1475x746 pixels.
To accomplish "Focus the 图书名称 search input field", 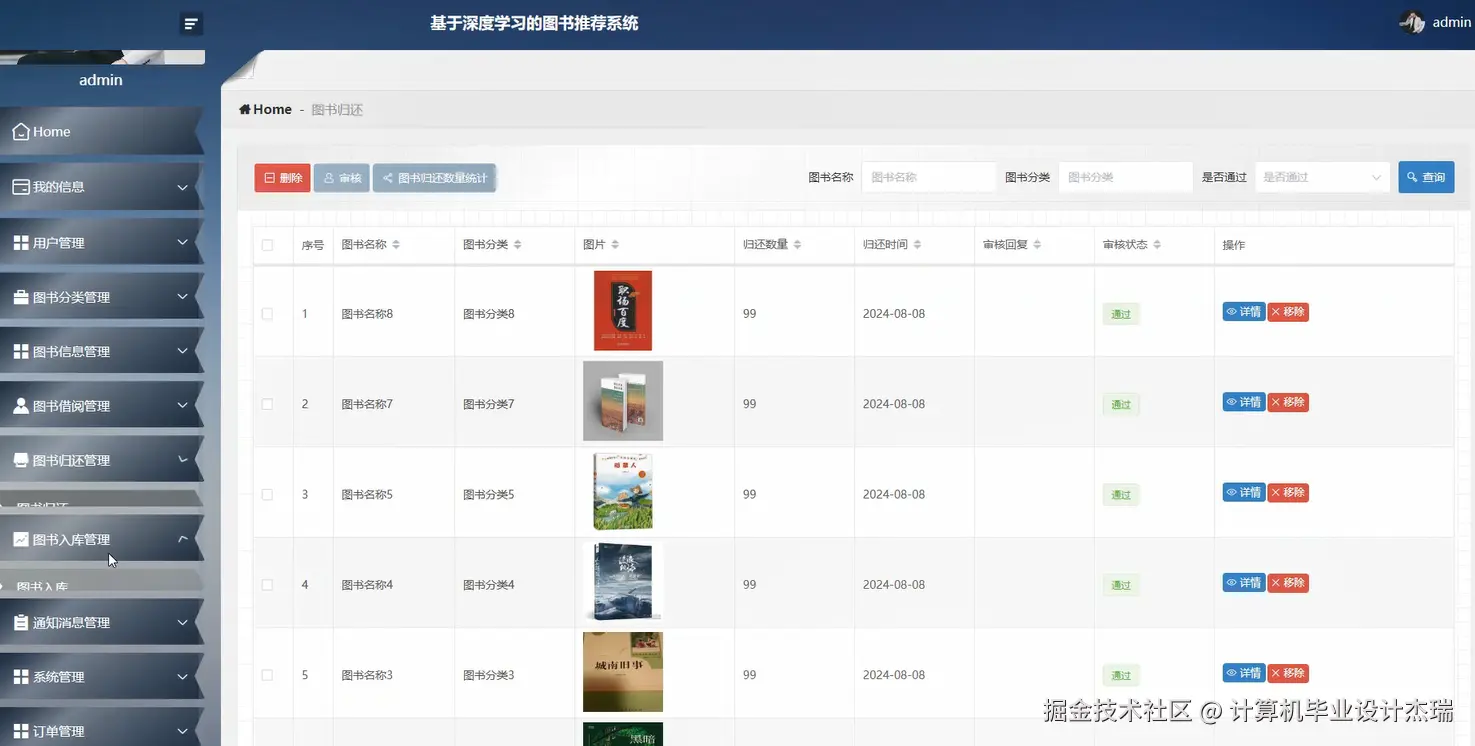I will [x=929, y=177].
